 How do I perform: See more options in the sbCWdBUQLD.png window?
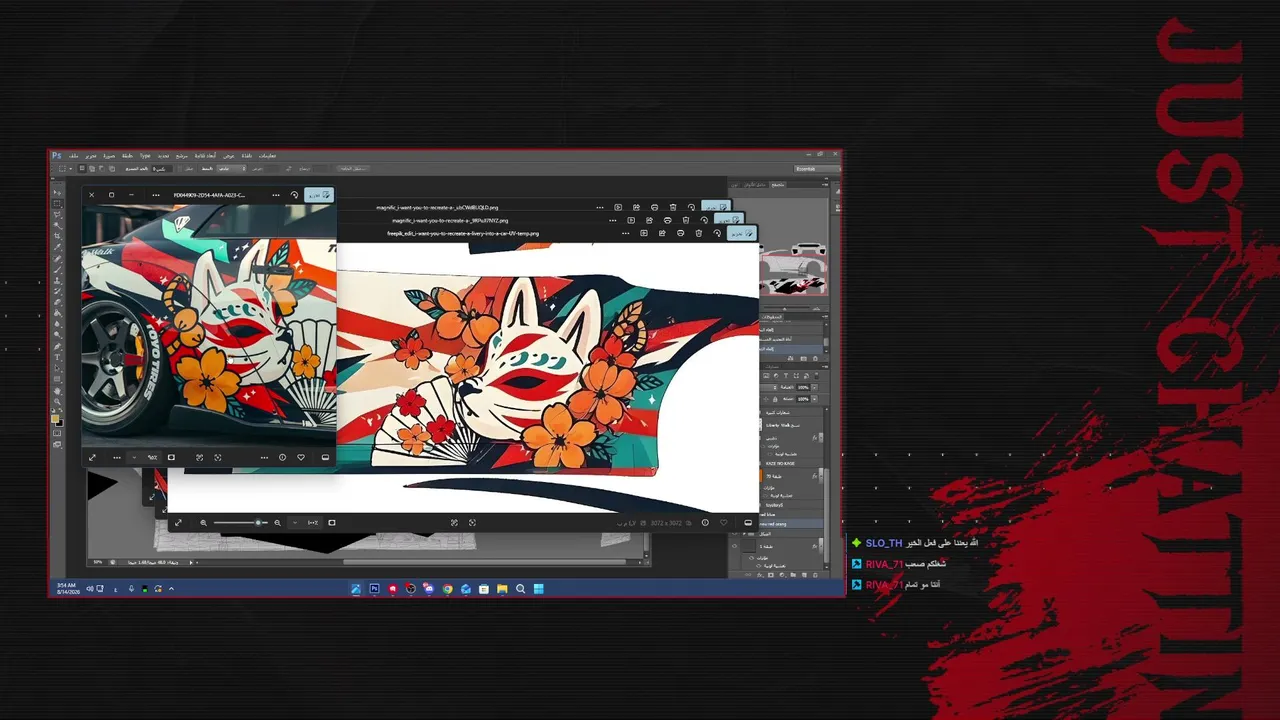pos(600,207)
